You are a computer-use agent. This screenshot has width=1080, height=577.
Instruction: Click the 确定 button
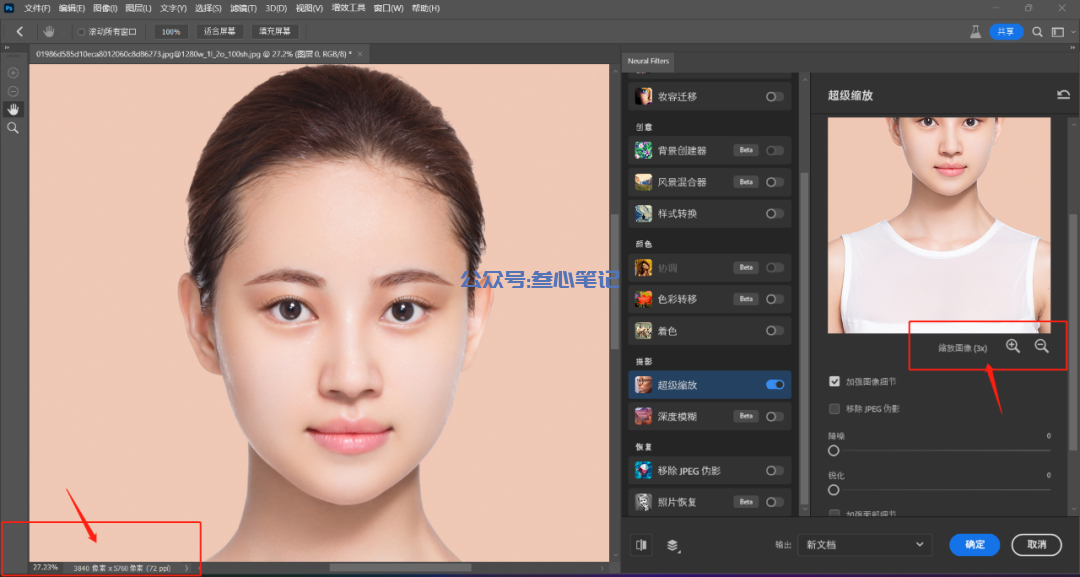click(x=975, y=545)
